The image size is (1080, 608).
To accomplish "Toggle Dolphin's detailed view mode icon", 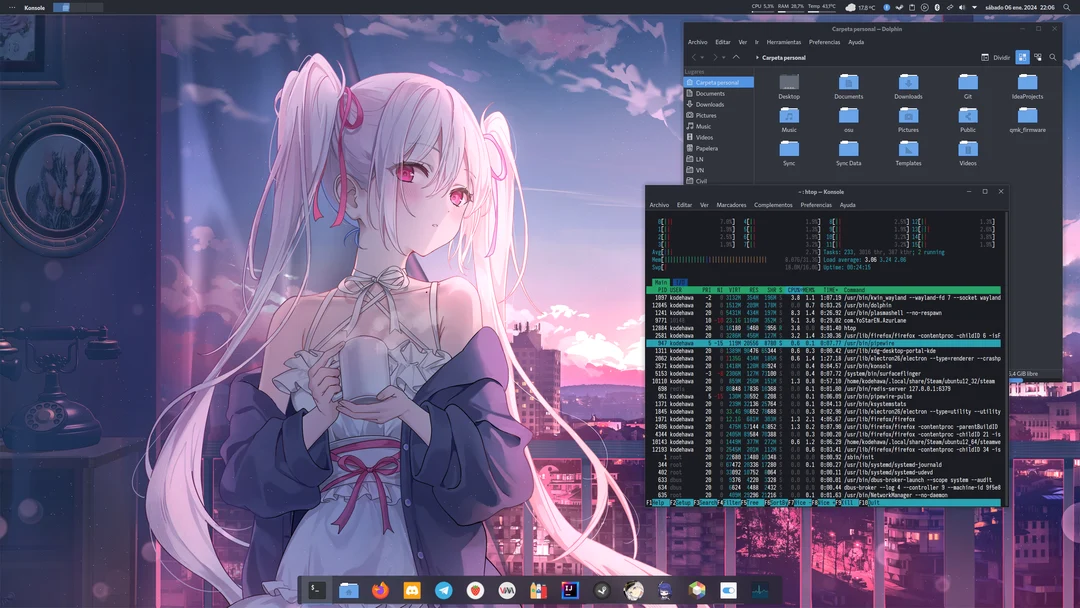I will tap(1037, 57).
